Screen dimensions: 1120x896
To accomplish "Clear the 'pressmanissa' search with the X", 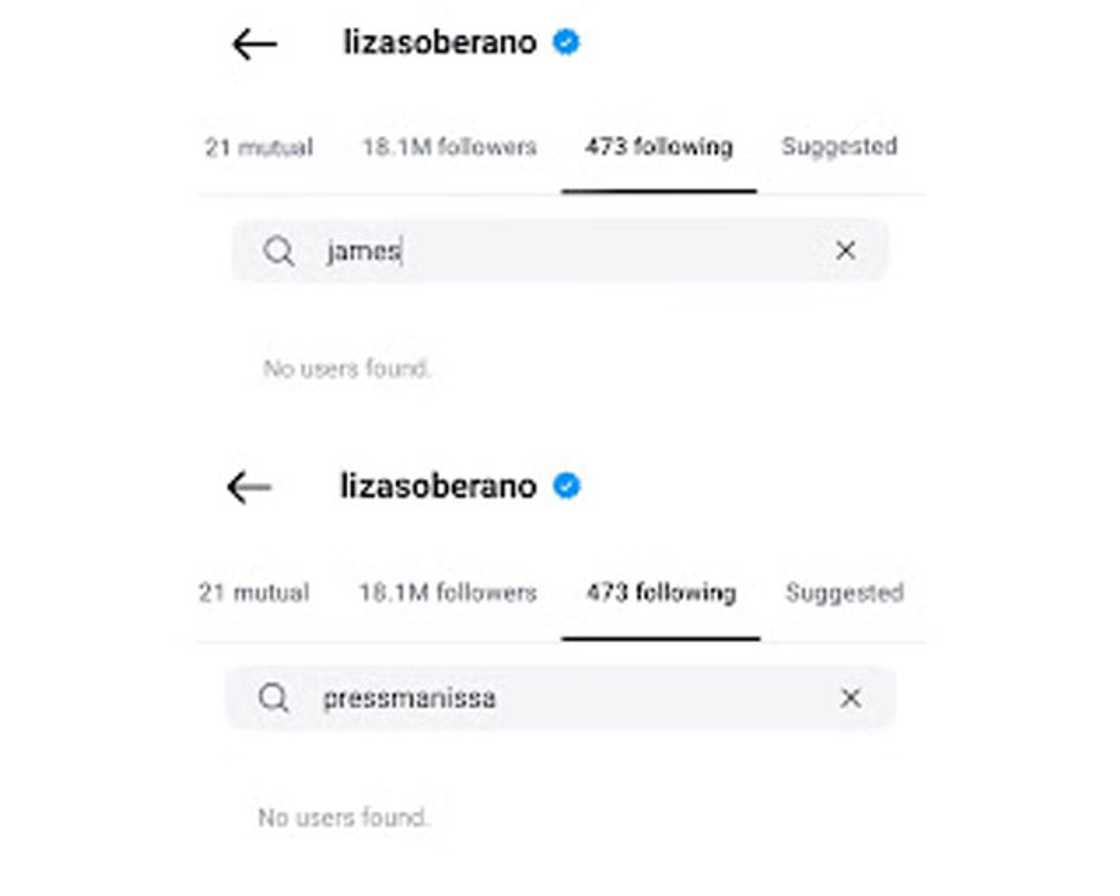I will [x=850, y=698].
